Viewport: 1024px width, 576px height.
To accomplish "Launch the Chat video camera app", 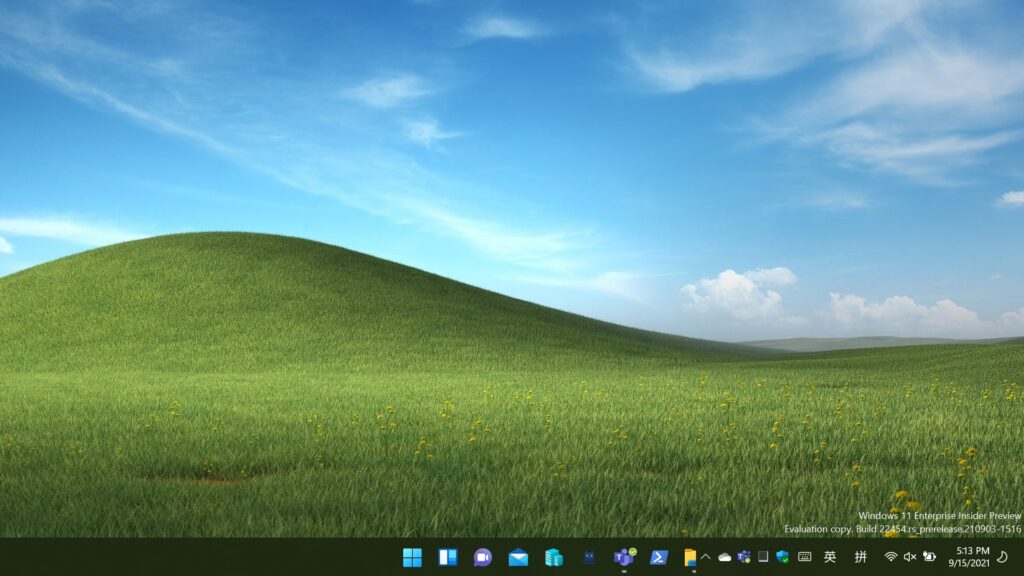I will click(x=483, y=557).
